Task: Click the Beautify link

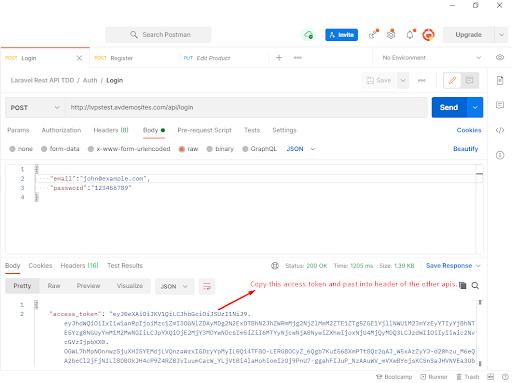Action: 465,149
